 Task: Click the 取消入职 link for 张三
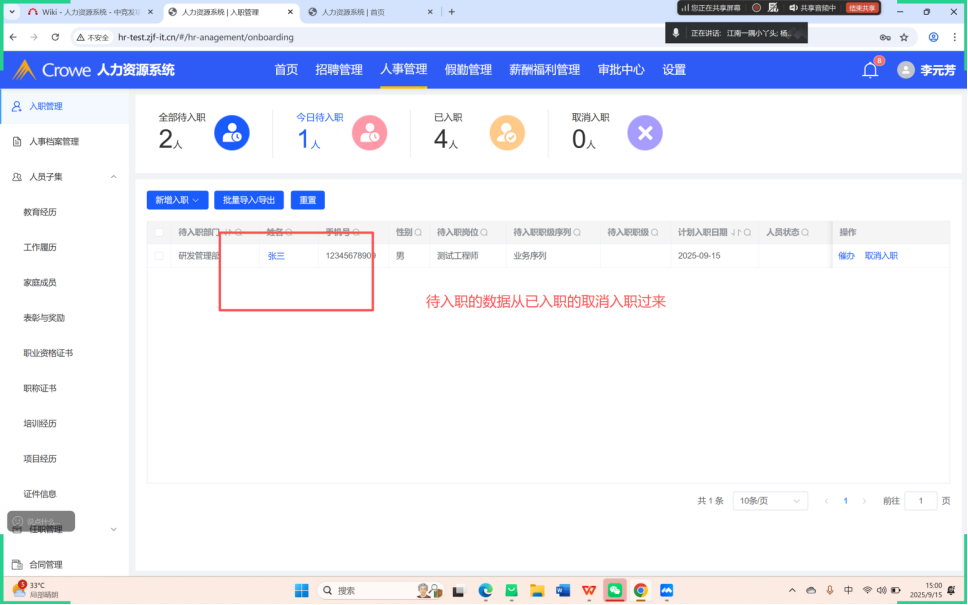[x=881, y=256]
